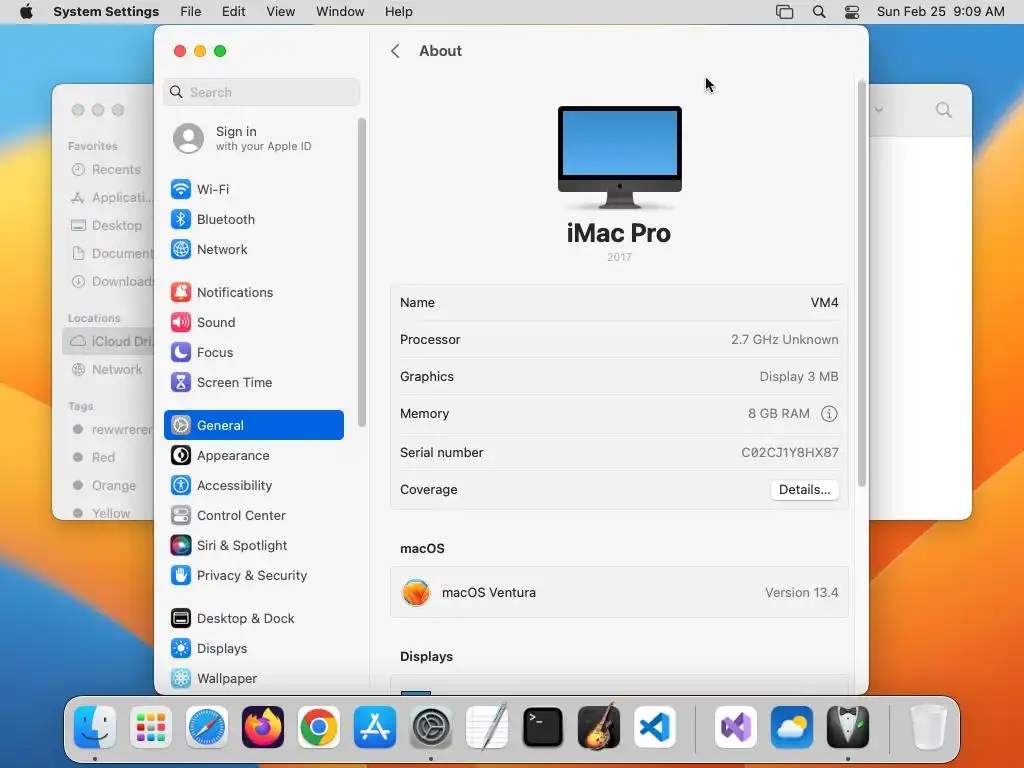Open Wi-Fi settings in sidebar

pos(253,189)
